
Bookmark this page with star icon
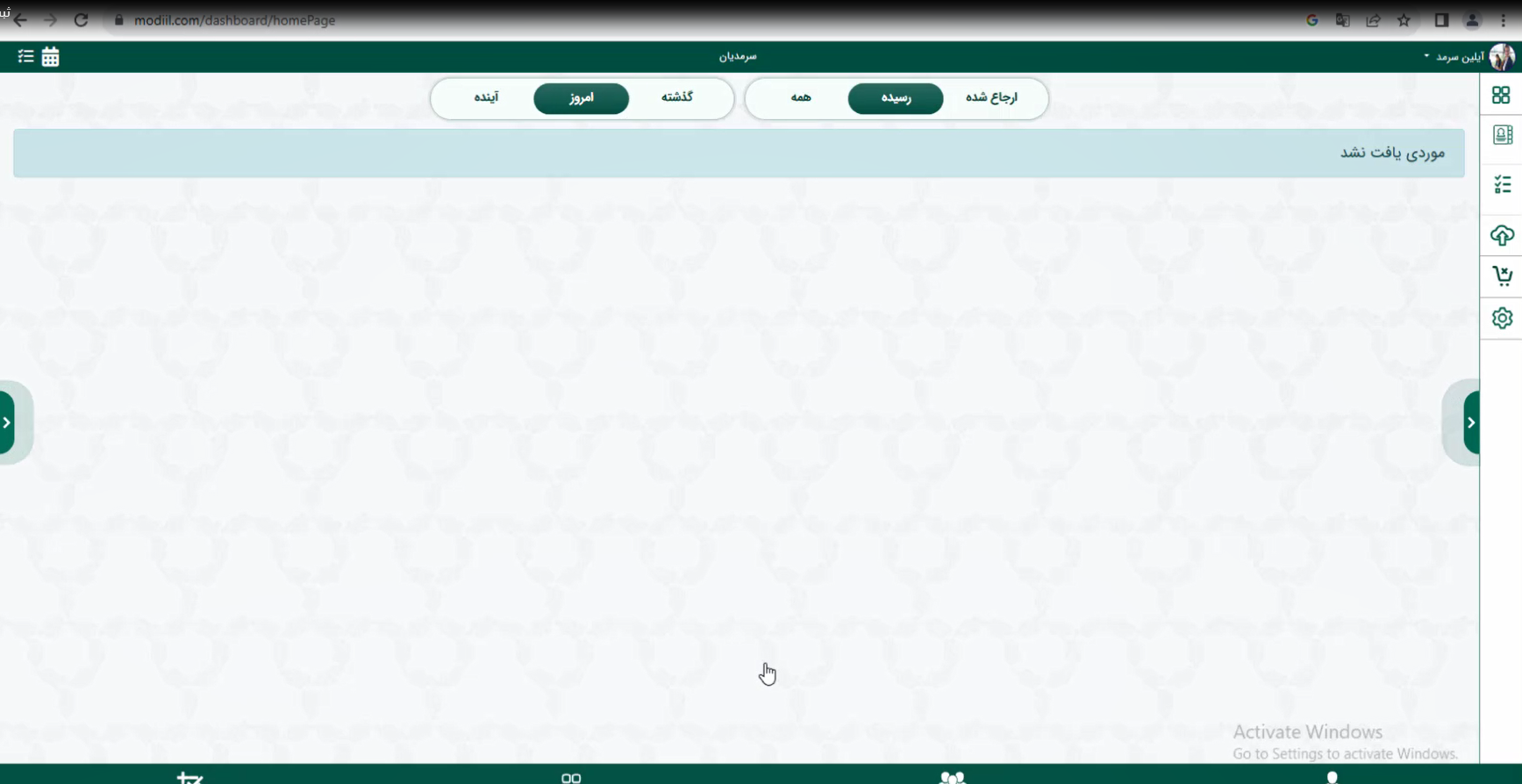coord(1404,20)
